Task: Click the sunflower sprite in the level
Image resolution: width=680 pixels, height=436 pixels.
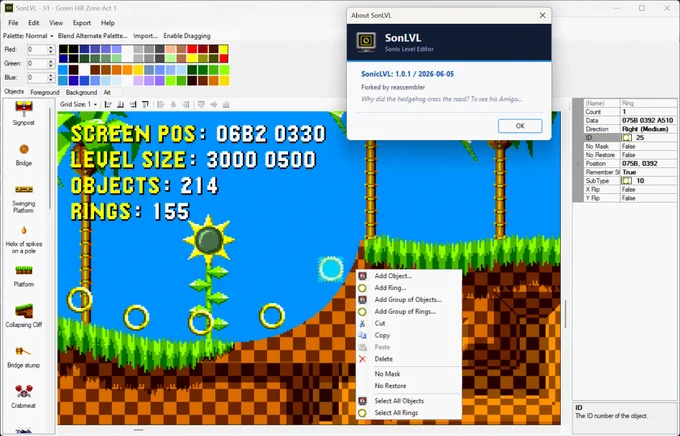Action: (209, 278)
